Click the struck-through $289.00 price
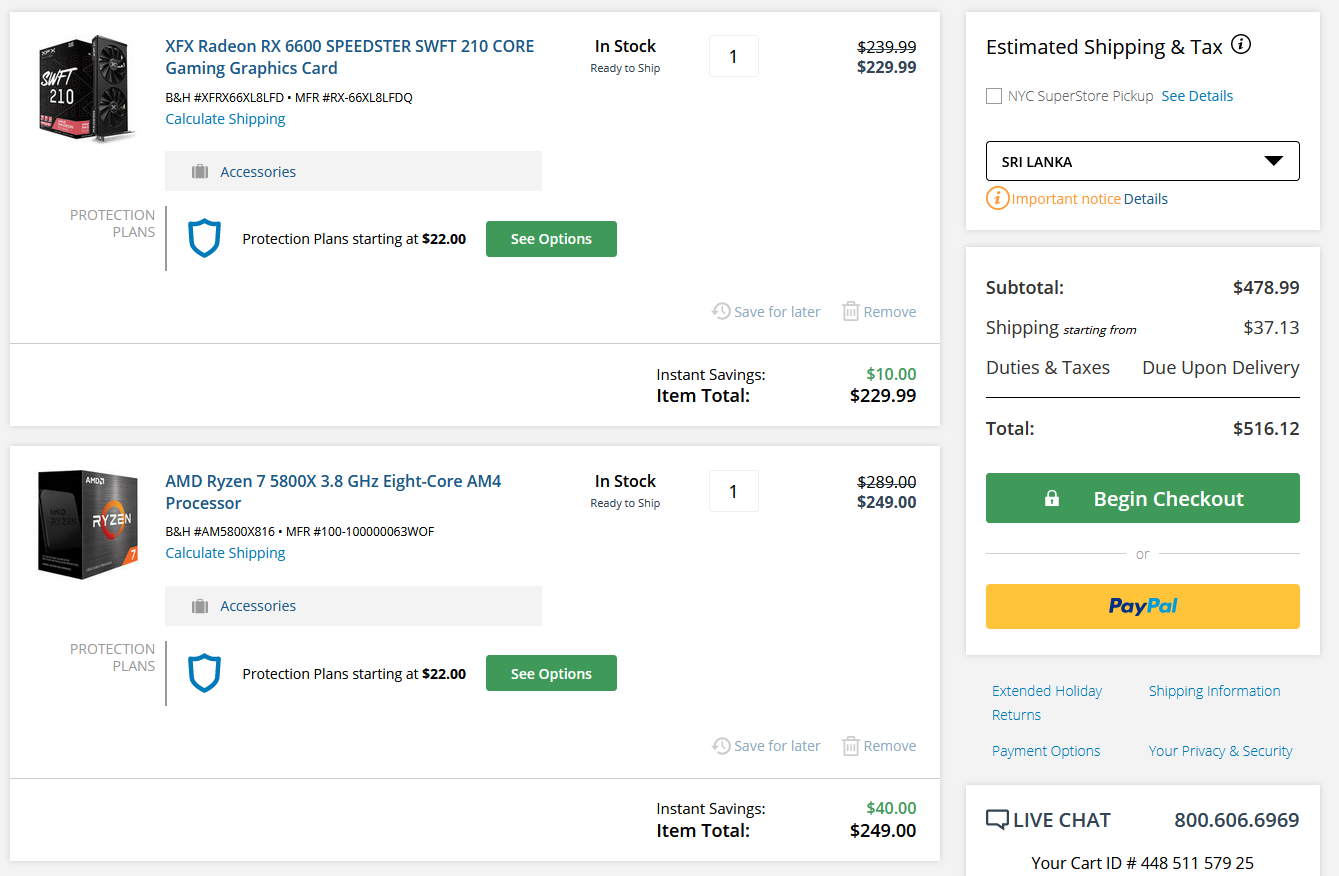The image size is (1339, 876). pos(887,482)
